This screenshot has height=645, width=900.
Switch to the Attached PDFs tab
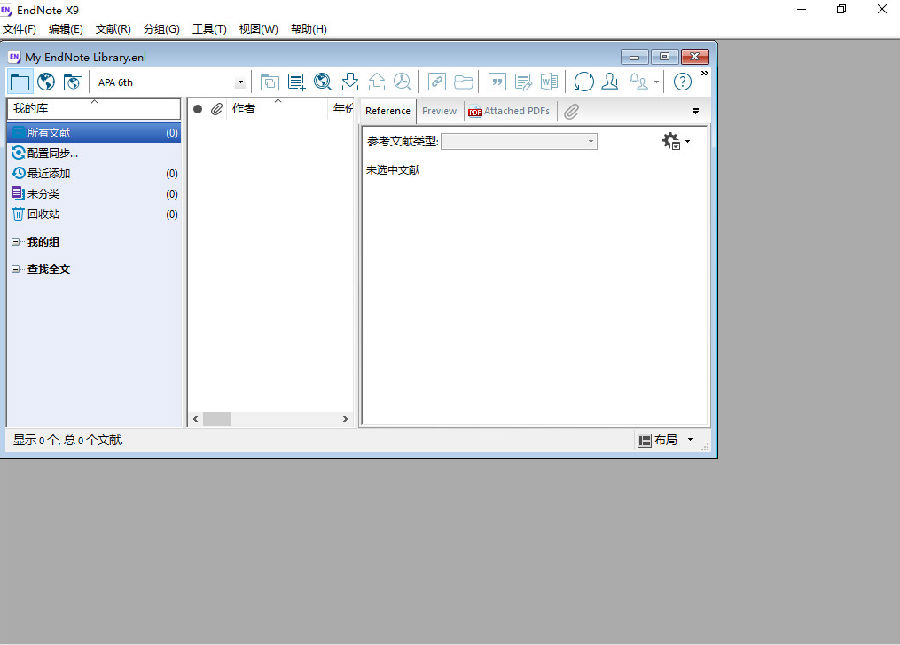(509, 111)
